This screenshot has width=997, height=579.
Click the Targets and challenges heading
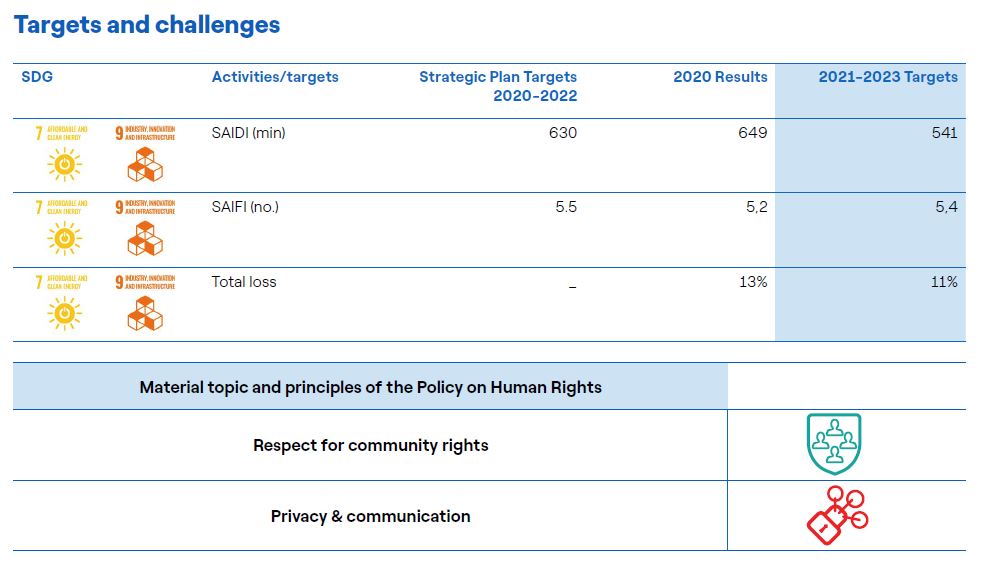pyautogui.click(x=147, y=25)
